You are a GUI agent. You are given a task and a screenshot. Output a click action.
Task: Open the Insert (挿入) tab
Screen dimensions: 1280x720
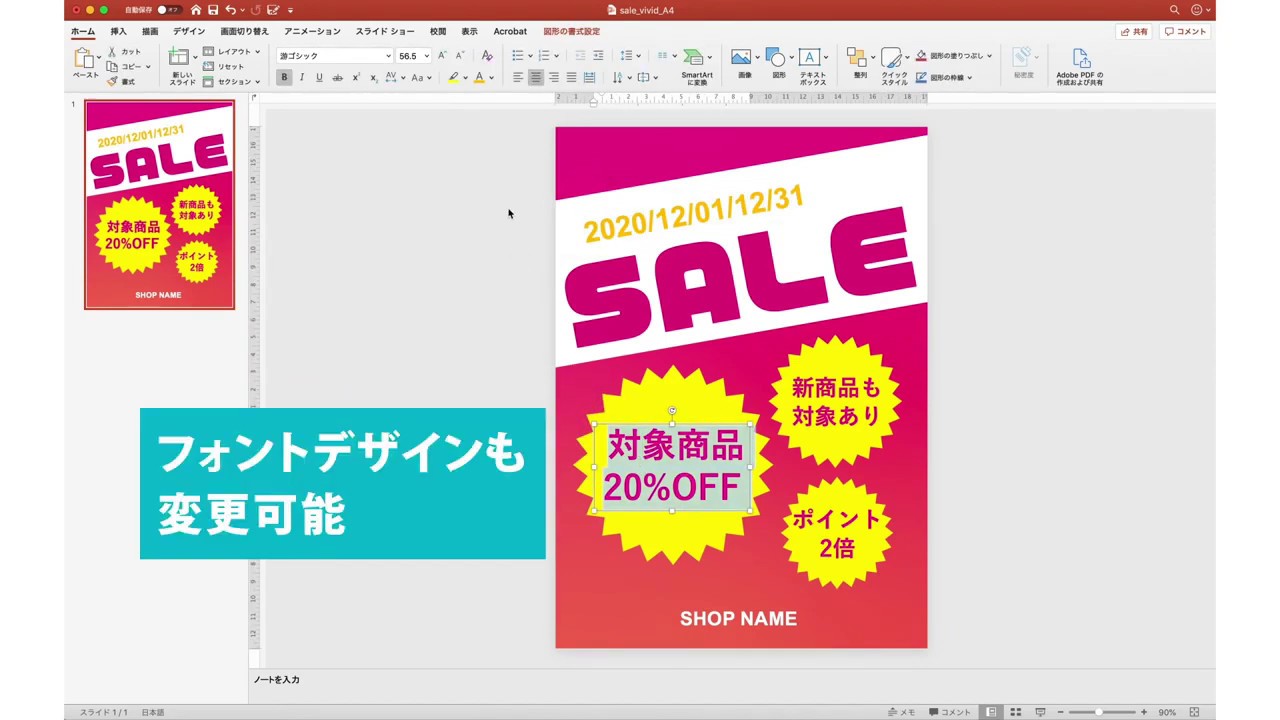tap(118, 32)
